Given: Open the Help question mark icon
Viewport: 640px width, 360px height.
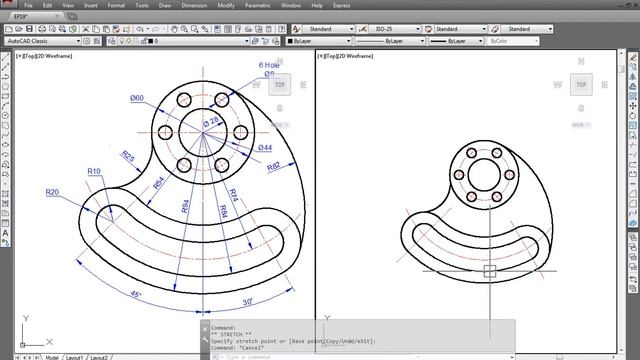Looking at the screenshot, I should click(x=282, y=29).
